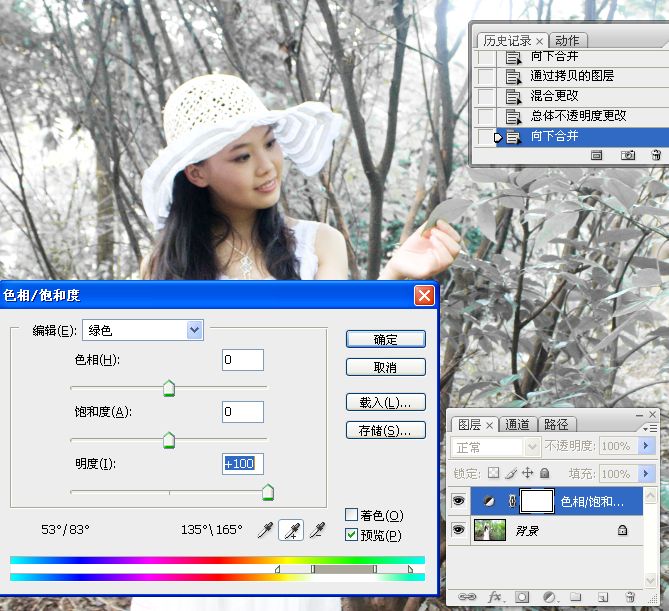Enable the 着色 colorize checkbox

point(351,515)
